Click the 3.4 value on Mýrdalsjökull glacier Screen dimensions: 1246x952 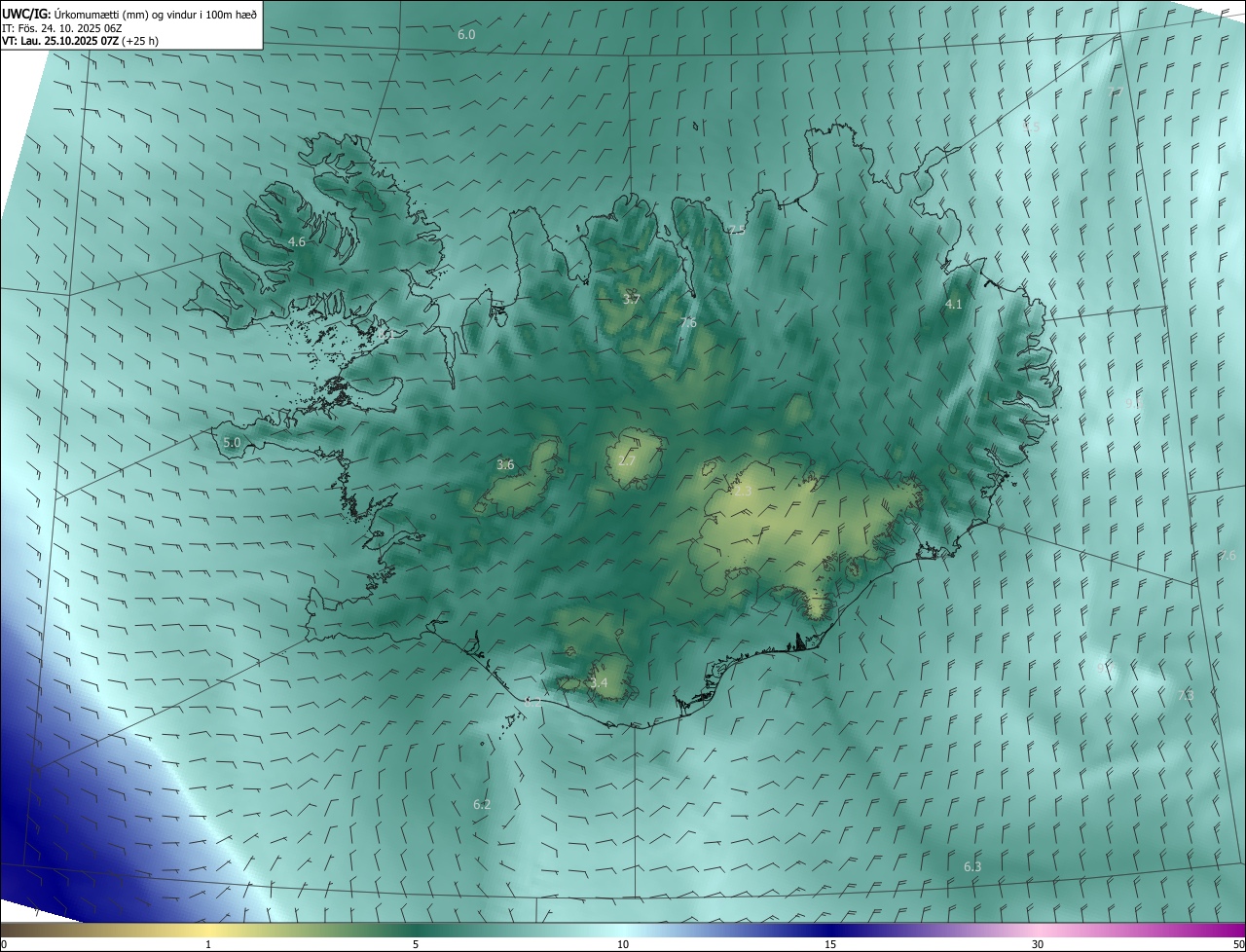pos(599,683)
